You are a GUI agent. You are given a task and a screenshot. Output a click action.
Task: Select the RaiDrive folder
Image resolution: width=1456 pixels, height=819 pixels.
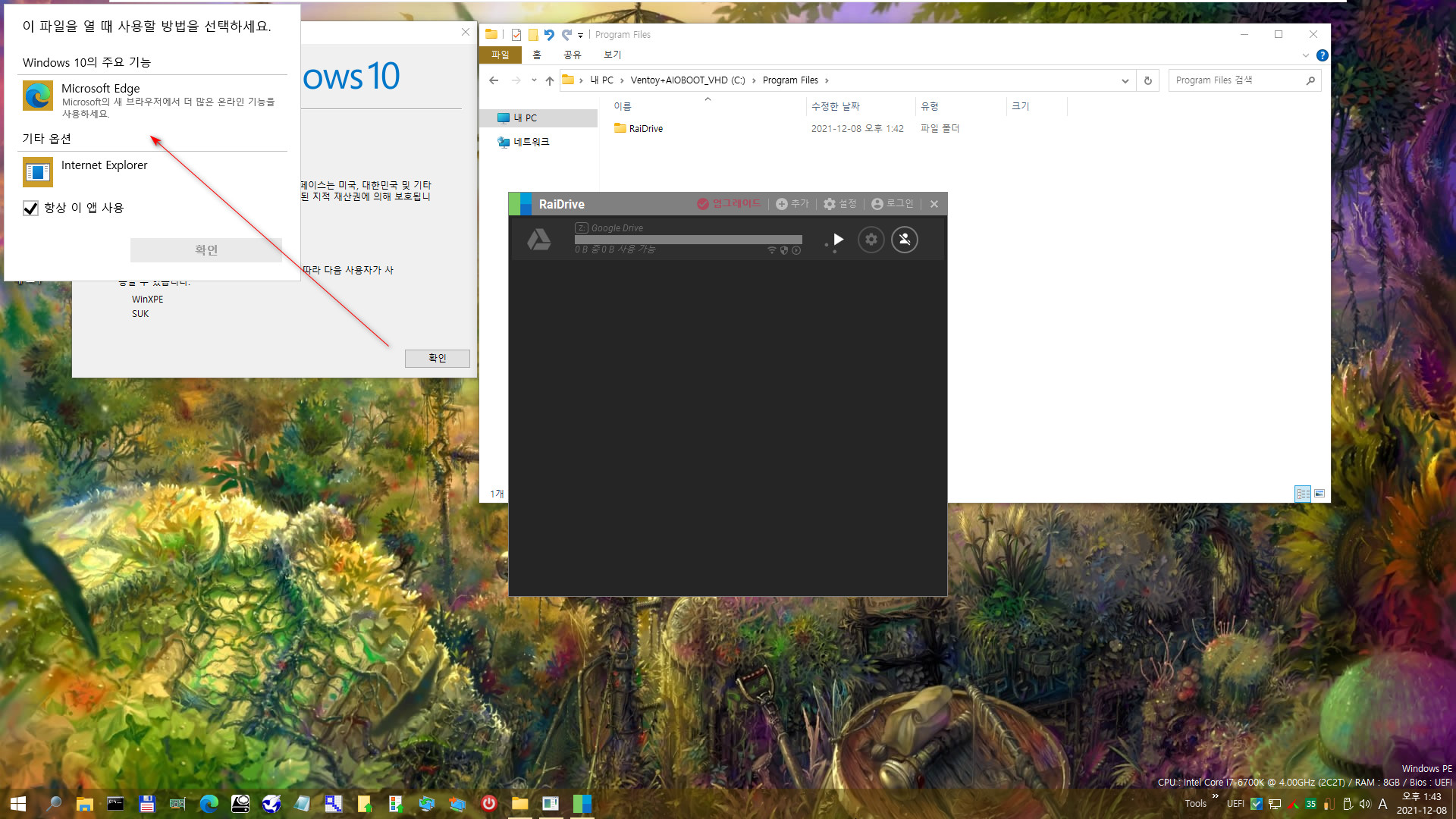click(639, 129)
